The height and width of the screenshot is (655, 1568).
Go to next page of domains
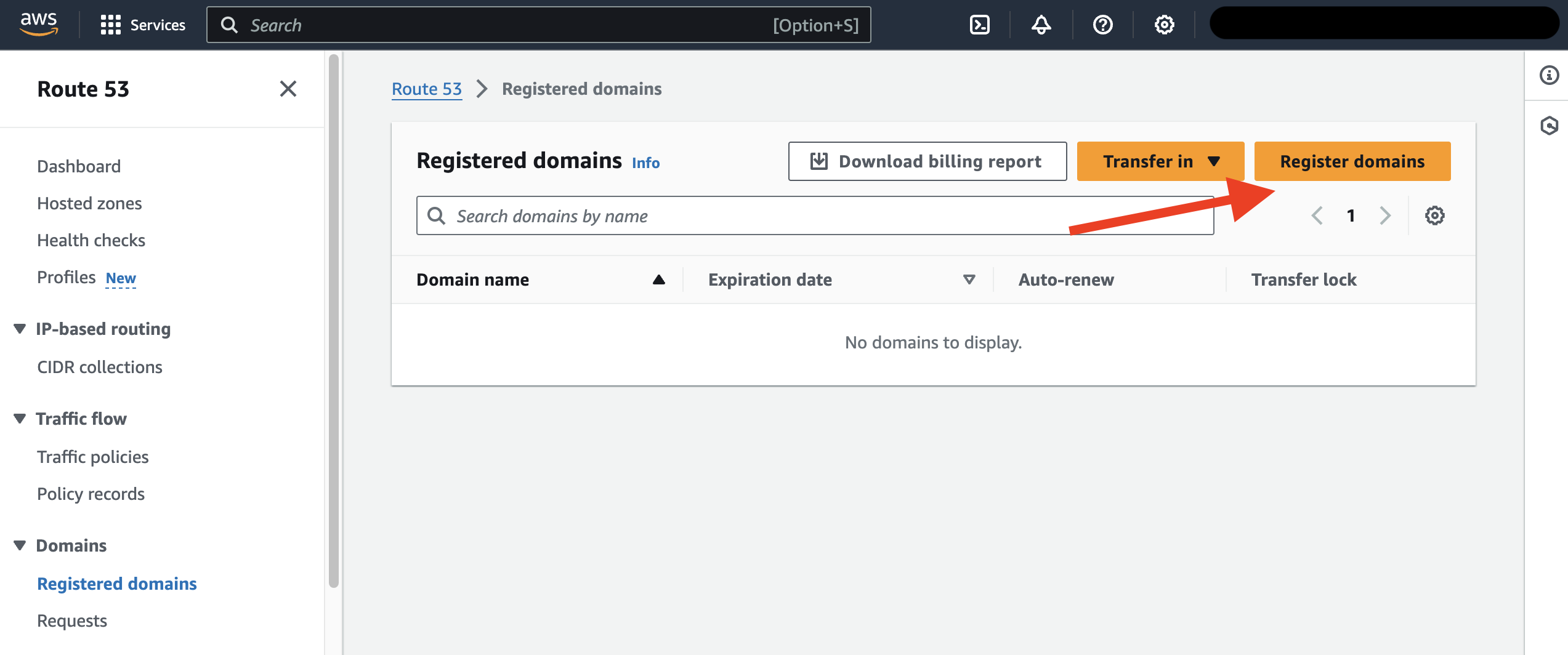point(1385,215)
